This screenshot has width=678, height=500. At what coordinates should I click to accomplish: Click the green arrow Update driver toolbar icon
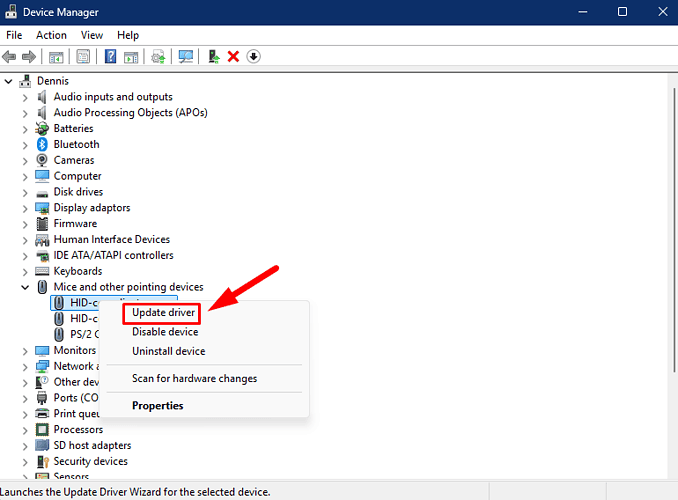pyautogui.click(x=214, y=56)
